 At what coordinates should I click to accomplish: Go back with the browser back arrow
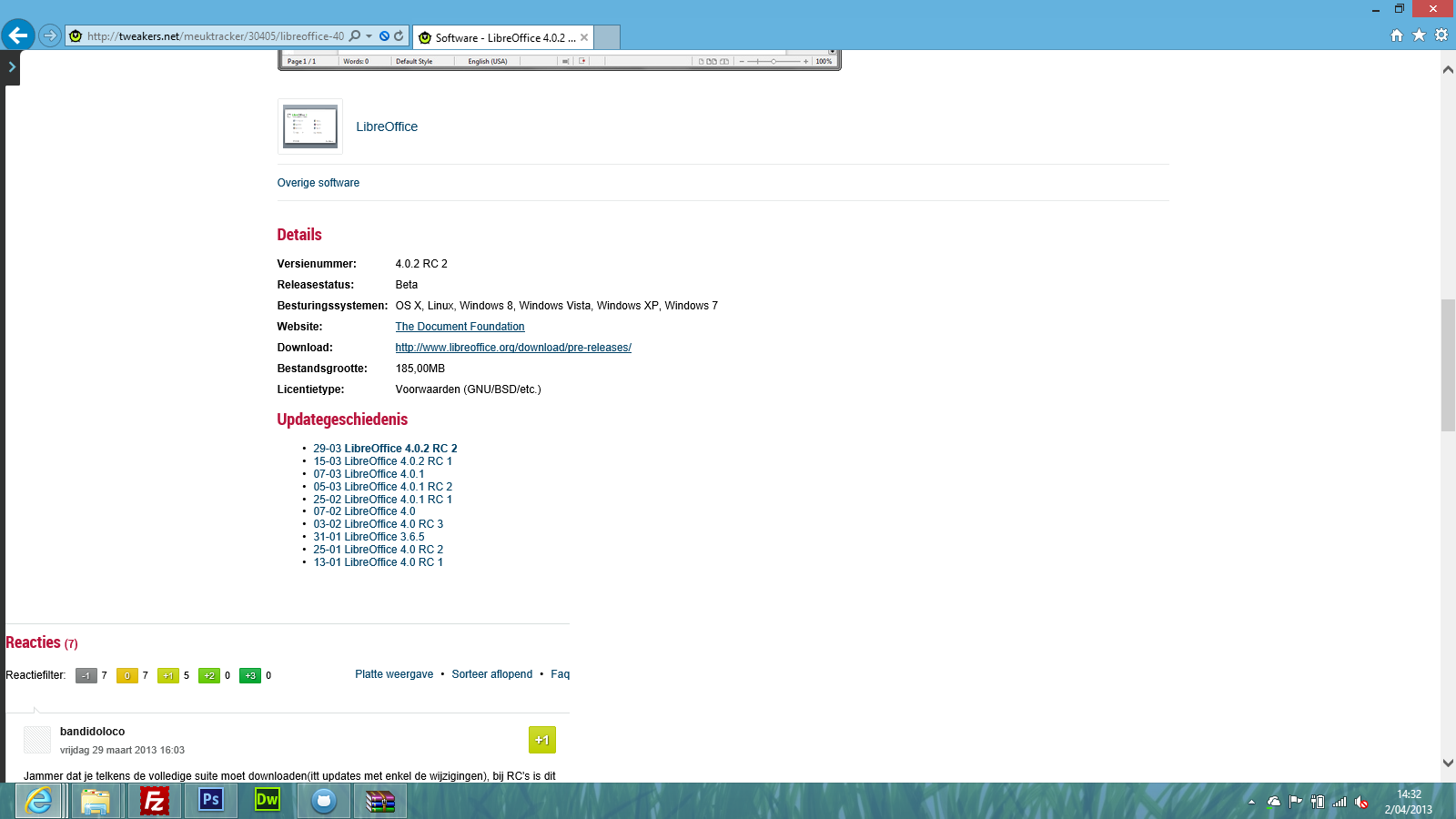point(18,35)
